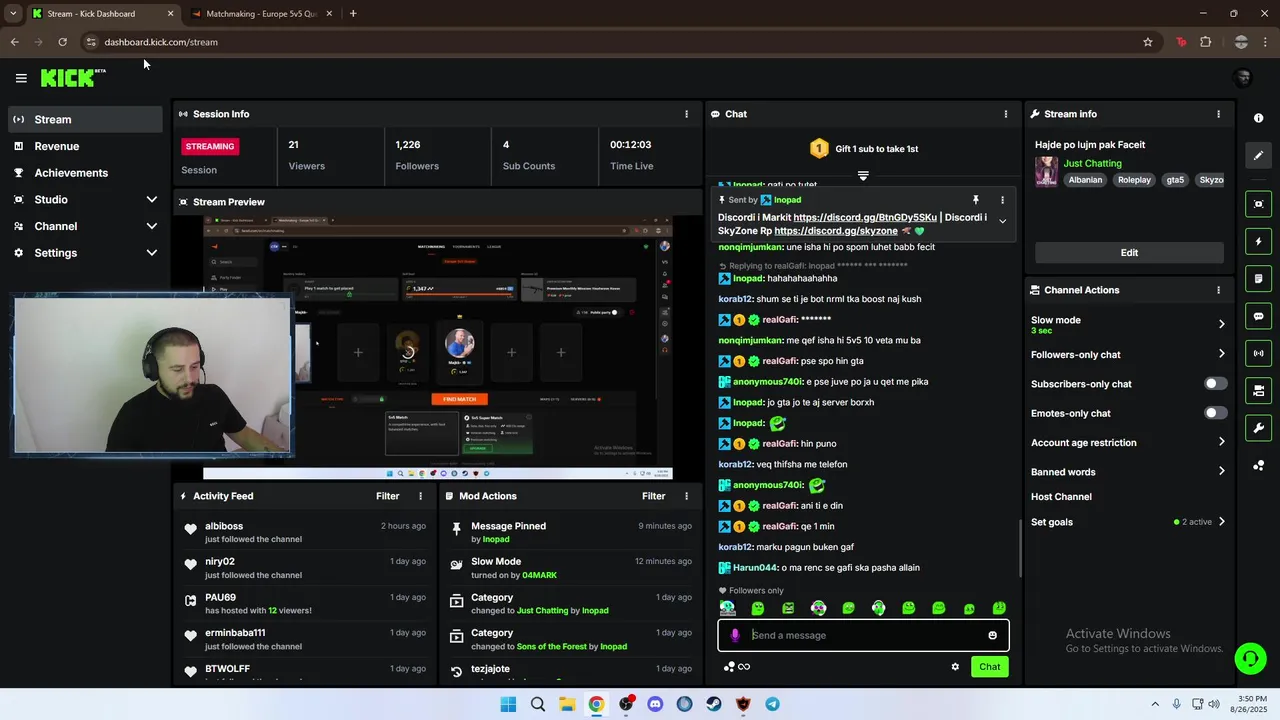Click the notes document icon in right rail
The width and height of the screenshot is (1280, 720).
(x=1258, y=278)
